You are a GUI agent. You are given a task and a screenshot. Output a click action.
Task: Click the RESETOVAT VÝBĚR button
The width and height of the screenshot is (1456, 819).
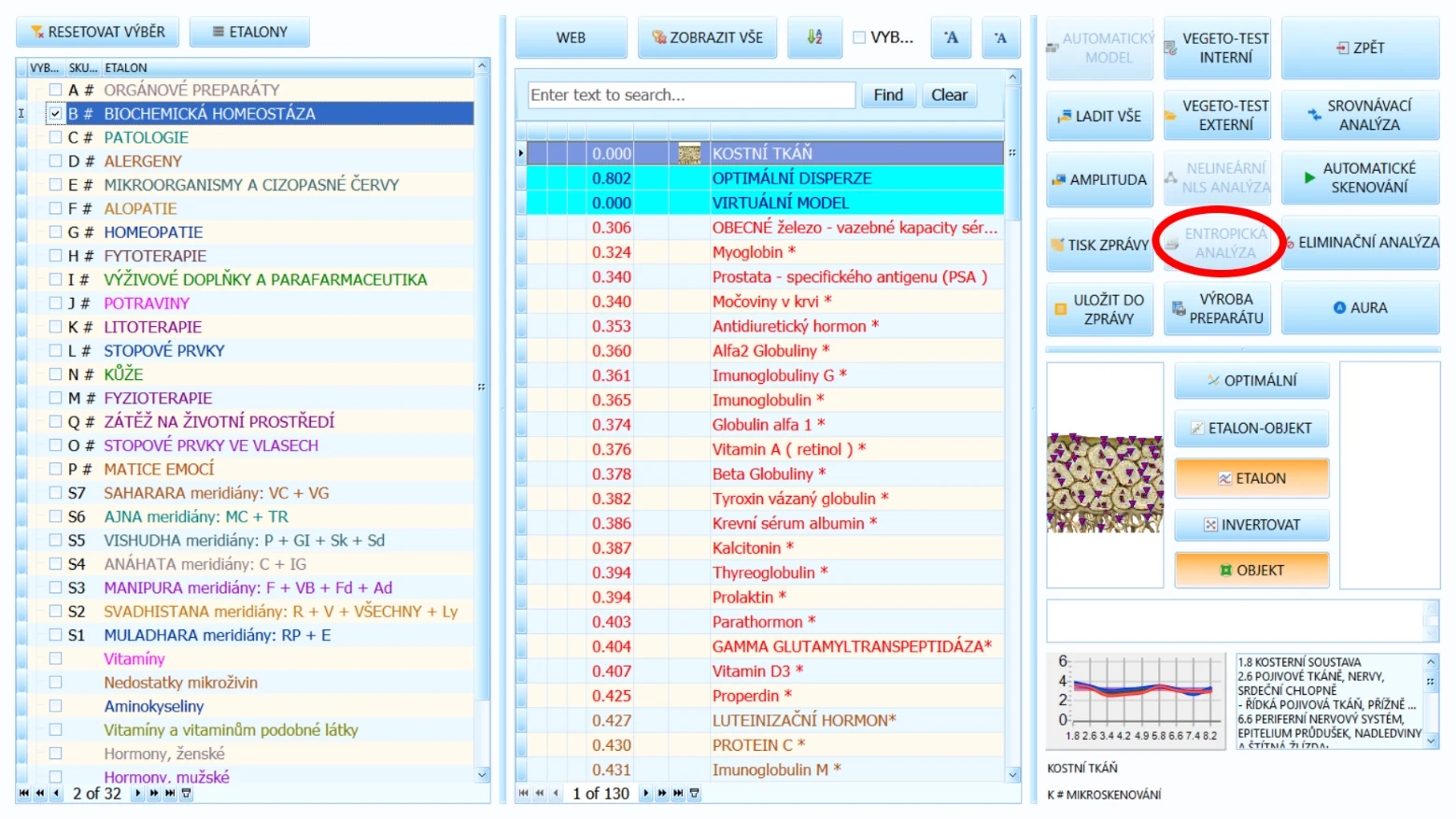point(98,32)
